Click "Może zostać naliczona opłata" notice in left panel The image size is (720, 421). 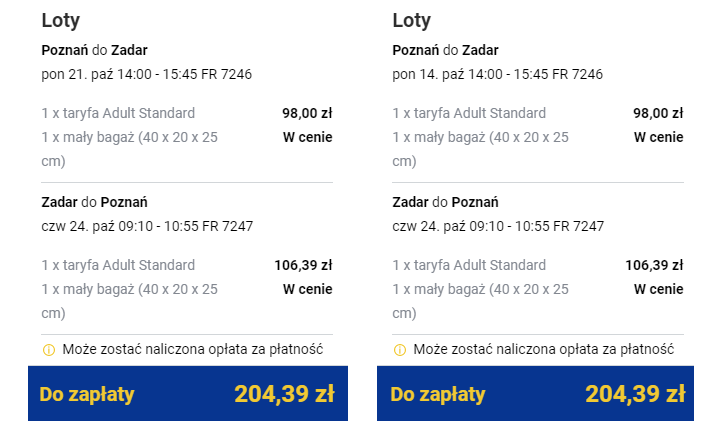point(192,350)
